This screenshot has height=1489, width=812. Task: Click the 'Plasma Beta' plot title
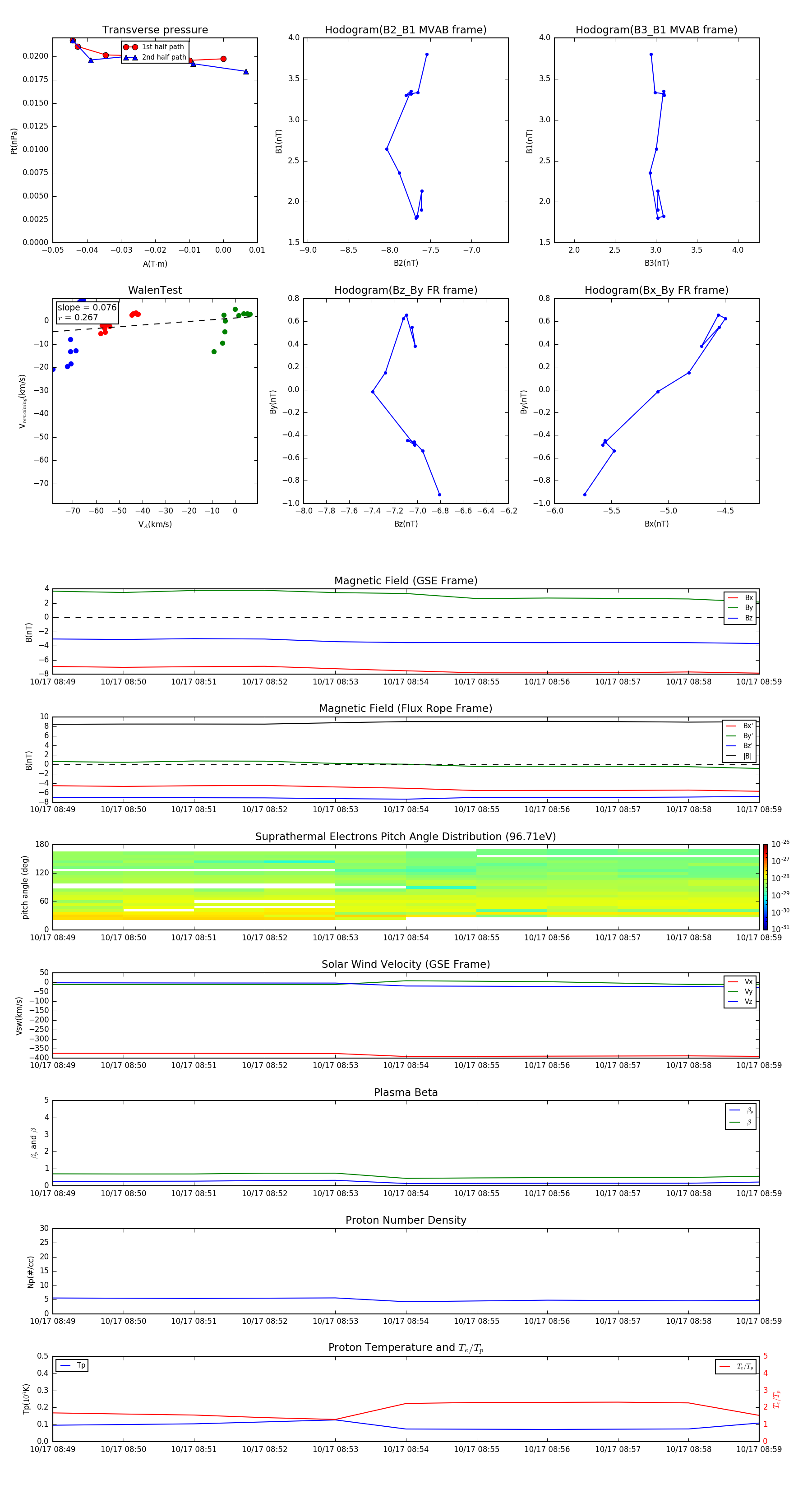click(406, 1093)
